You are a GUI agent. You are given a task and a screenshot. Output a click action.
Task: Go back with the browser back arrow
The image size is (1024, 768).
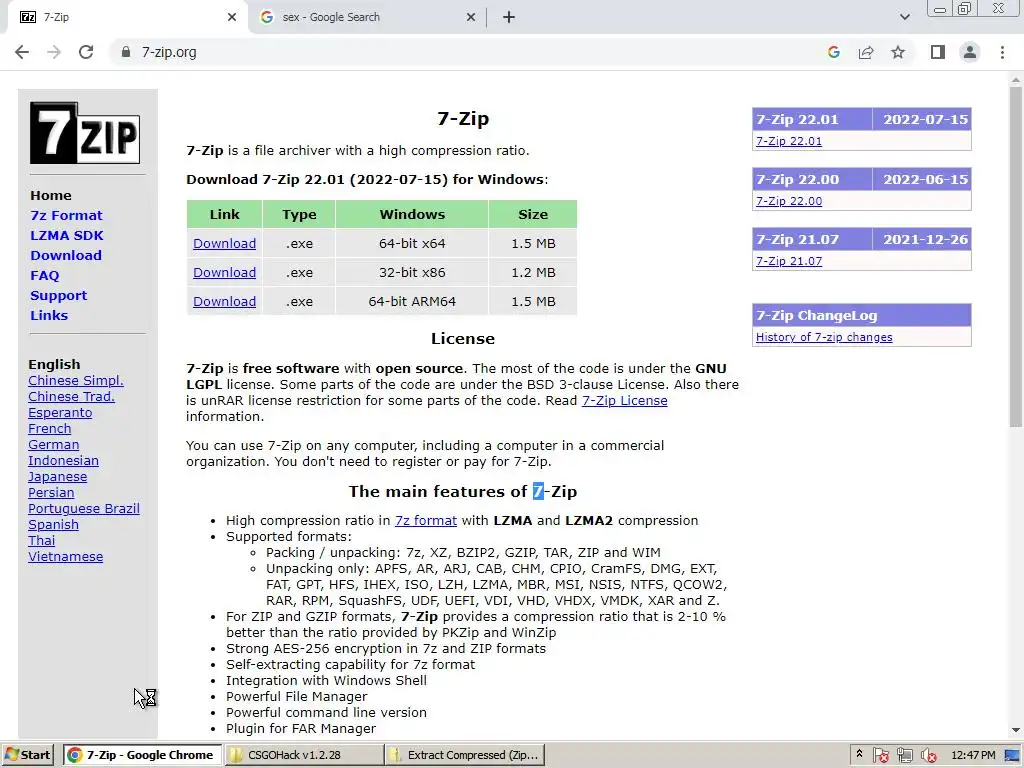tap(22, 52)
